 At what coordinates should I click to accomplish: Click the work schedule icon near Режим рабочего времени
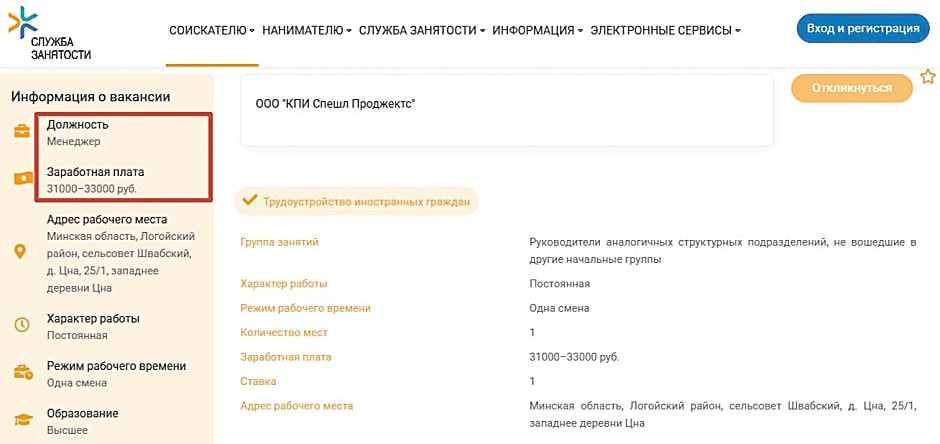pyautogui.click(x=21, y=373)
